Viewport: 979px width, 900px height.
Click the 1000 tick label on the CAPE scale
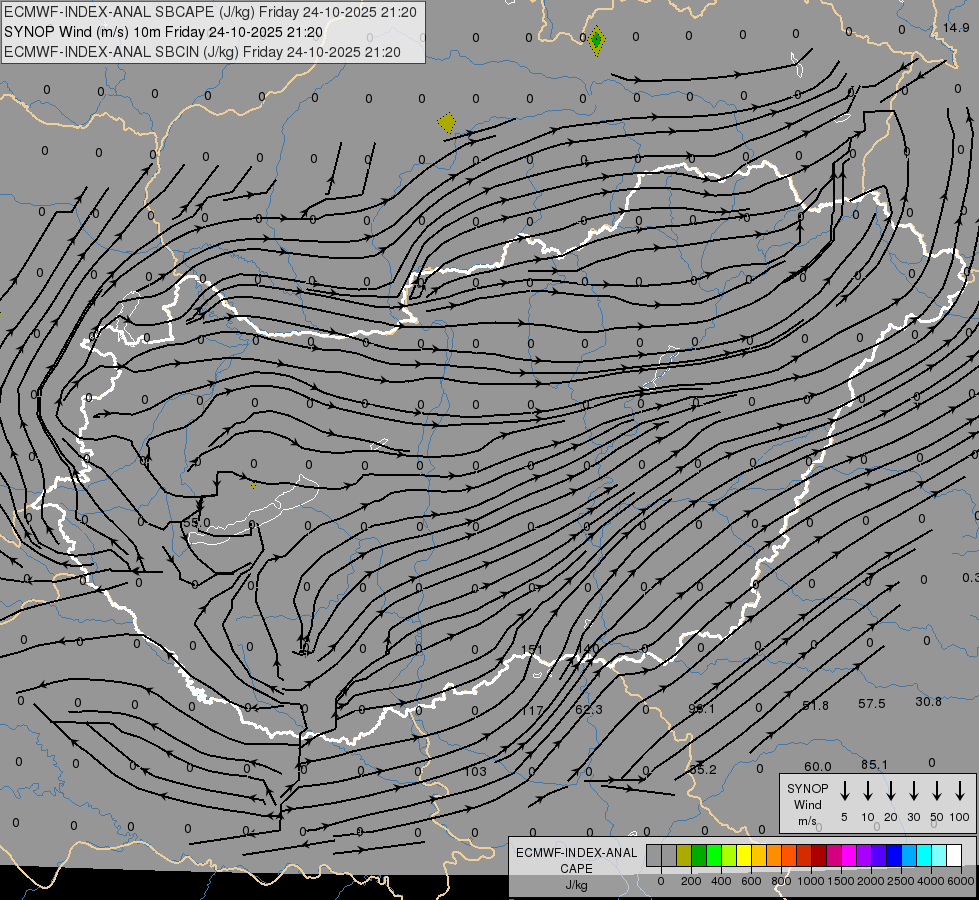click(811, 881)
